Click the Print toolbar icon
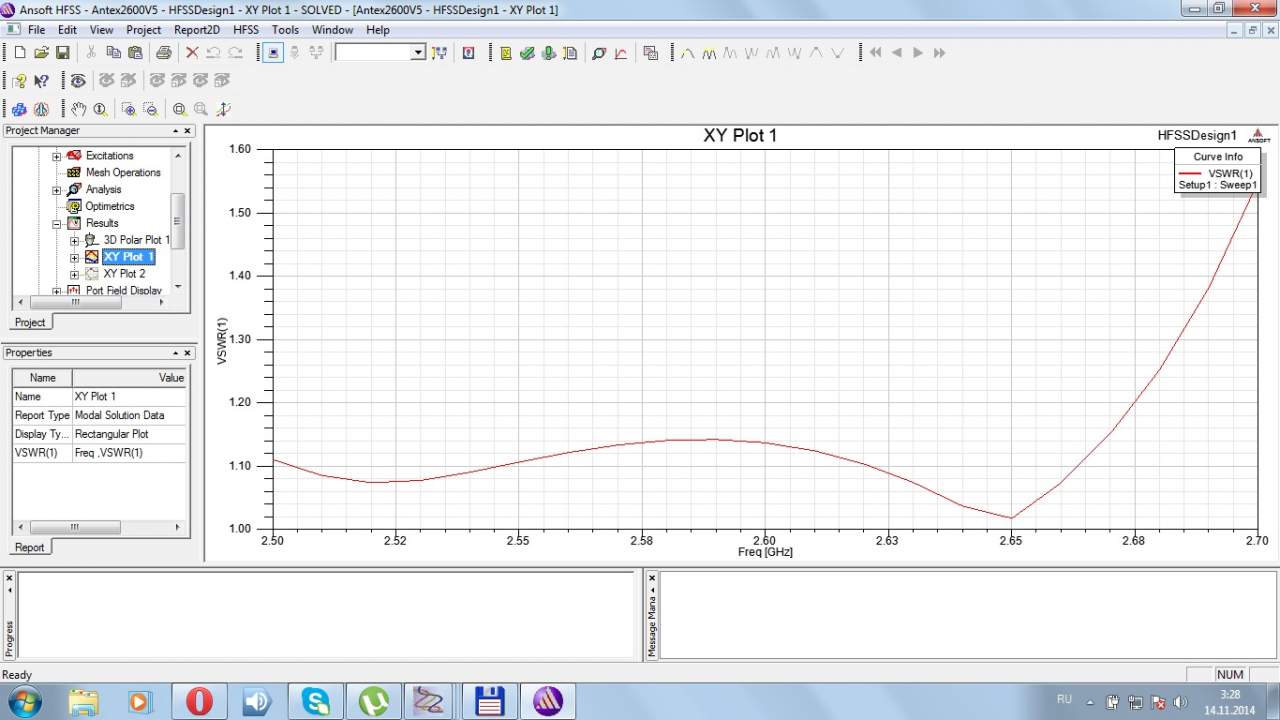The height and width of the screenshot is (720, 1280). 163,53
